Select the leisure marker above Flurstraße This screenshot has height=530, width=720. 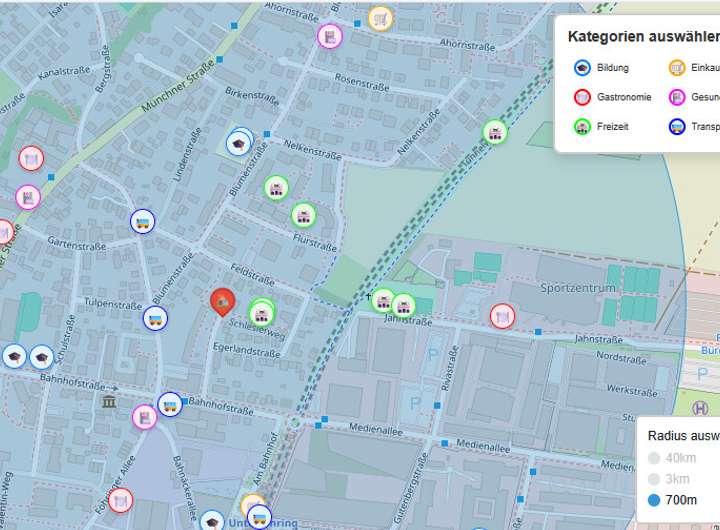(304, 215)
